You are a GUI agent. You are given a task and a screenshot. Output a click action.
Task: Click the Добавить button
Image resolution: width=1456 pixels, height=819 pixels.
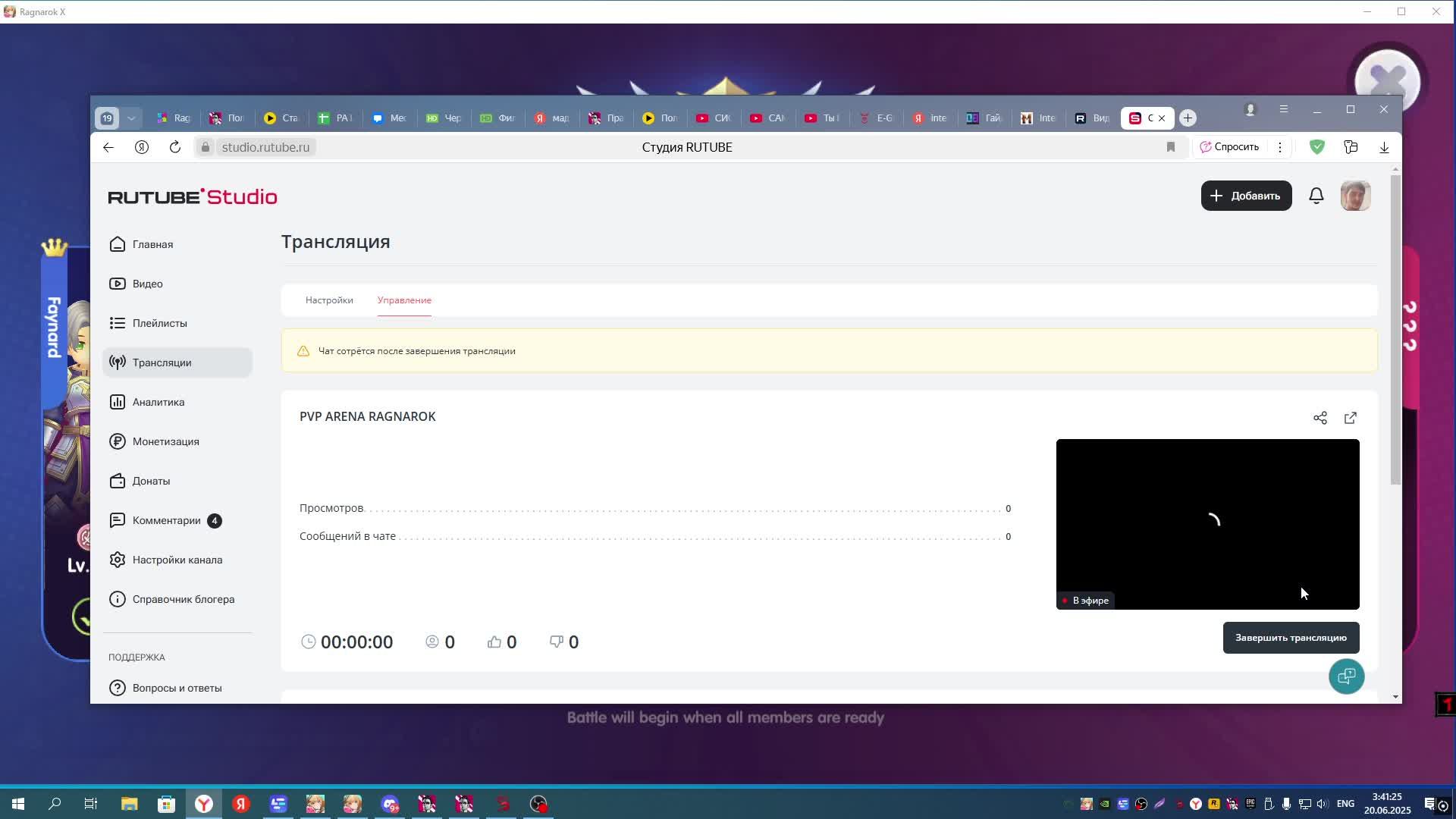(x=1246, y=196)
